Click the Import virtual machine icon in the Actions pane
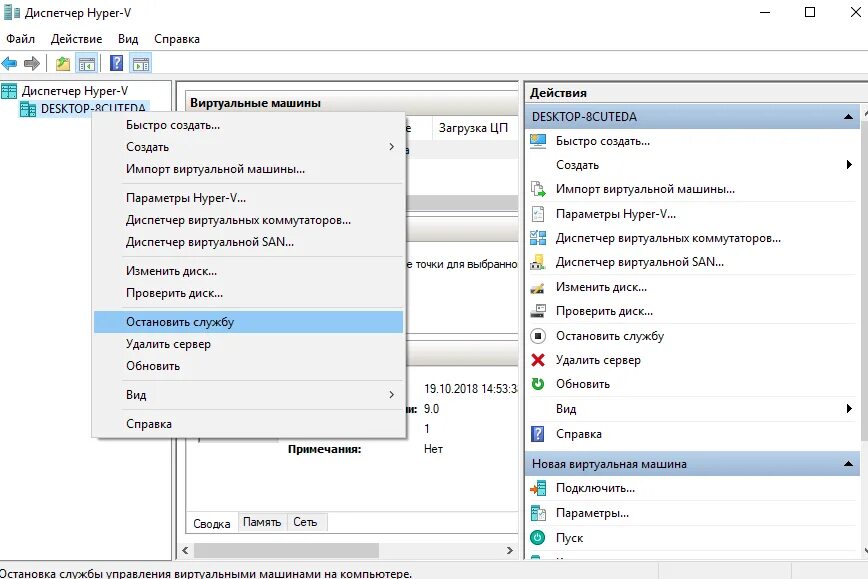 tap(538, 189)
